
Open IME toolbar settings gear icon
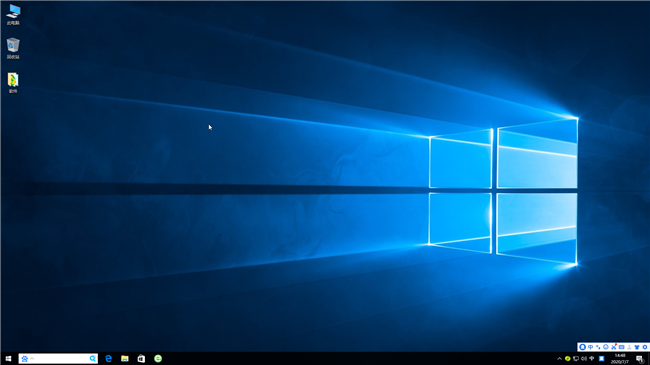tap(645, 347)
